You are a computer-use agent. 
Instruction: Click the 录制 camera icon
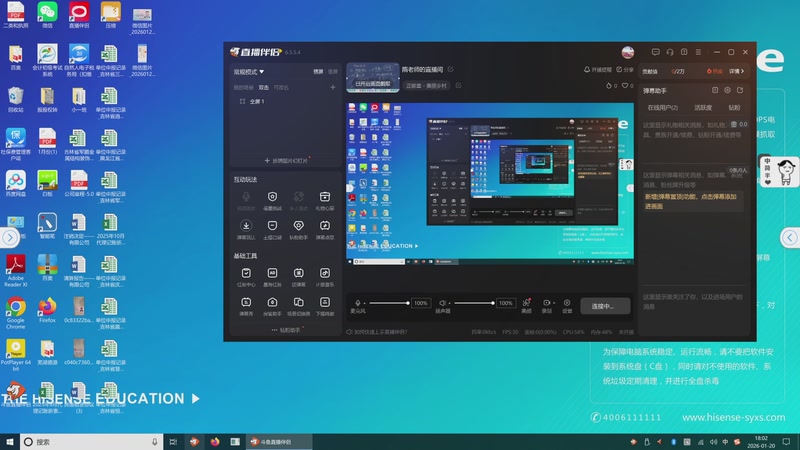(x=546, y=303)
